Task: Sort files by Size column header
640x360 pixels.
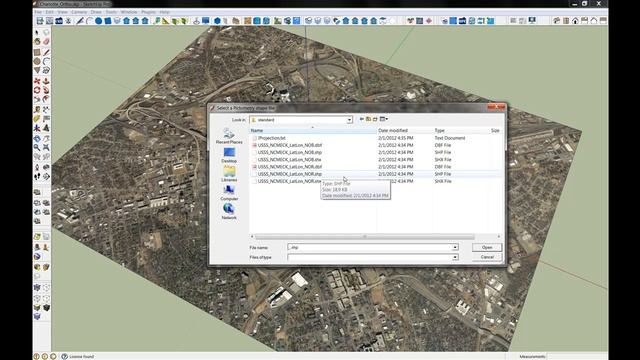Action: (494, 131)
